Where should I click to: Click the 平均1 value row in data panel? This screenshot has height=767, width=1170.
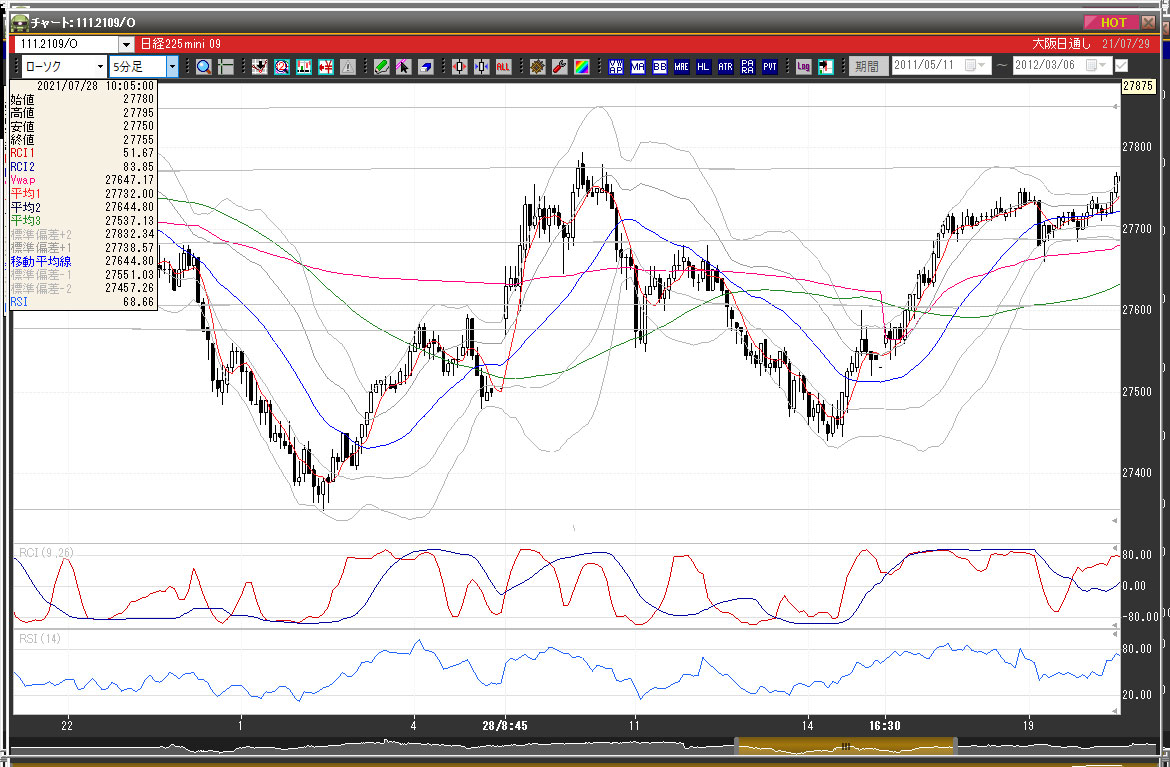pos(82,194)
